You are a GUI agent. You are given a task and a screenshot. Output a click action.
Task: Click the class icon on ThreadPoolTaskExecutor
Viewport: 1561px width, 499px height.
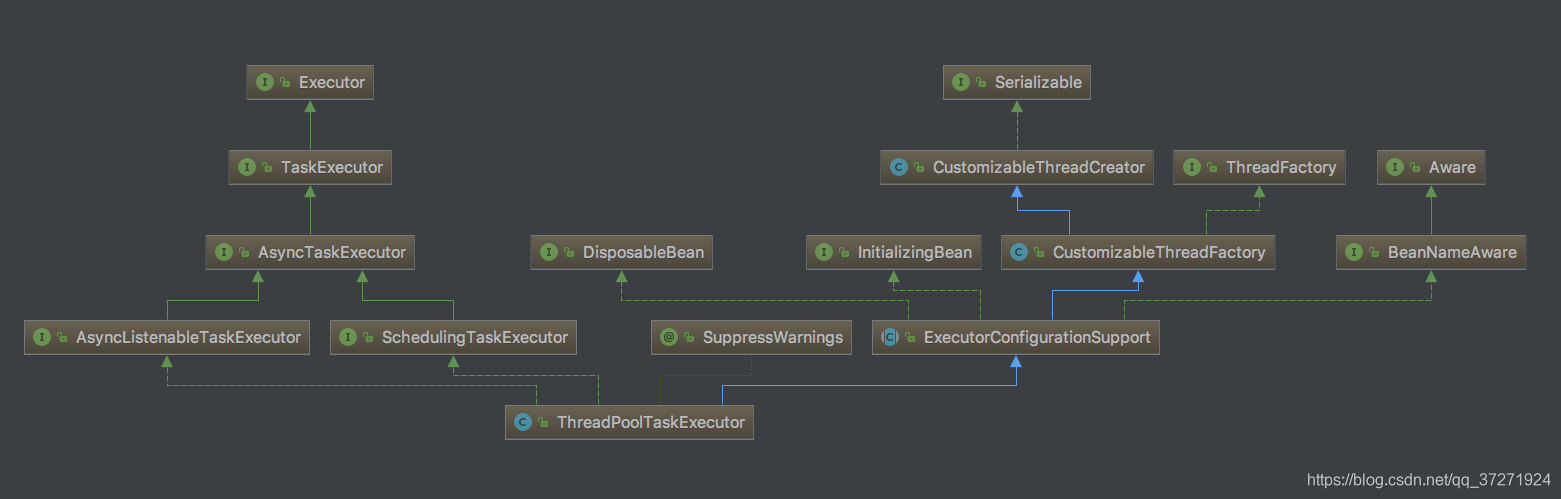tap(523, 422)
